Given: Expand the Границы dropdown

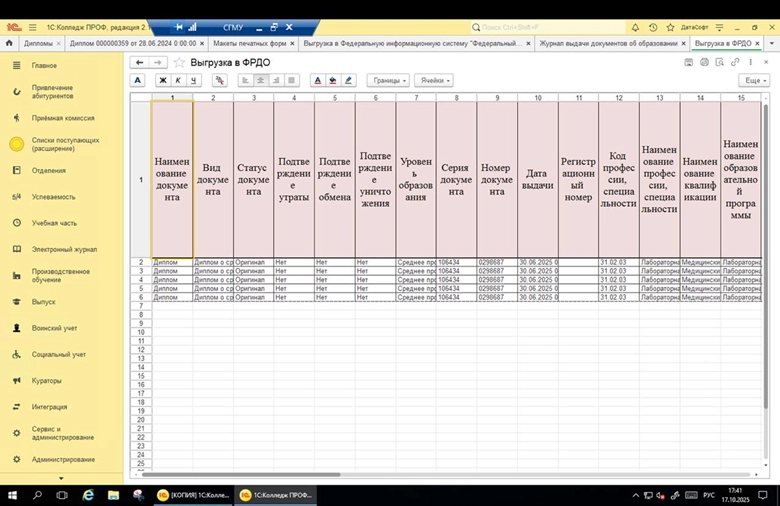Looking at the screenshot, I should [x=388, y=80].
